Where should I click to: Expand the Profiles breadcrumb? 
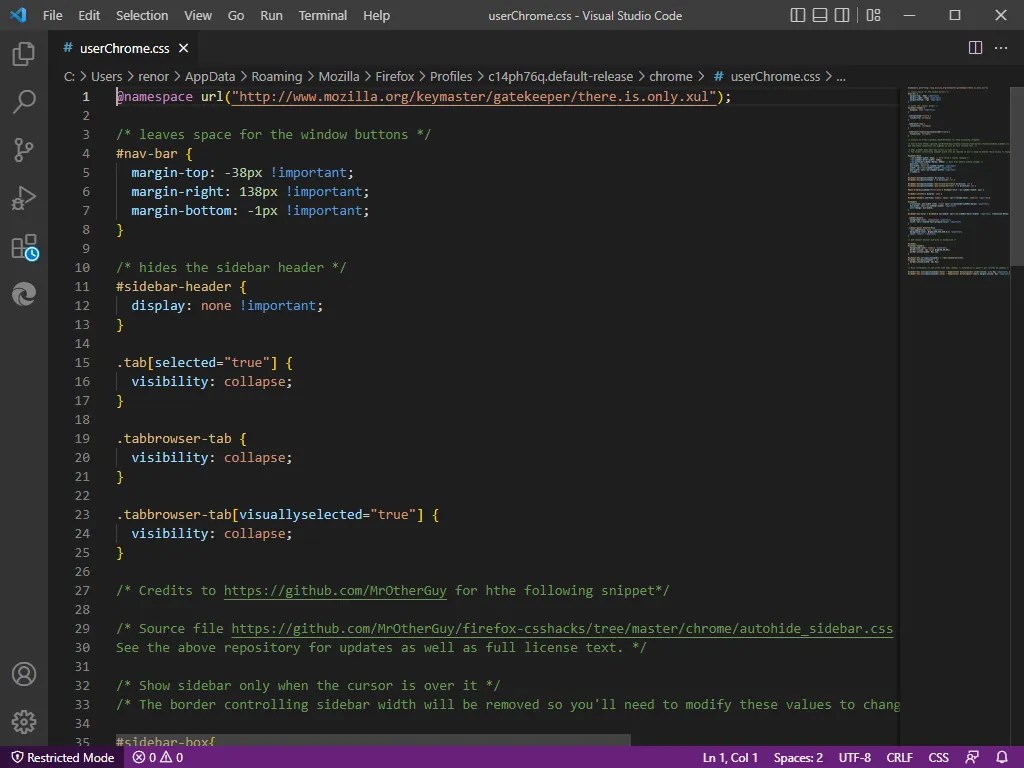pos(451,75)
